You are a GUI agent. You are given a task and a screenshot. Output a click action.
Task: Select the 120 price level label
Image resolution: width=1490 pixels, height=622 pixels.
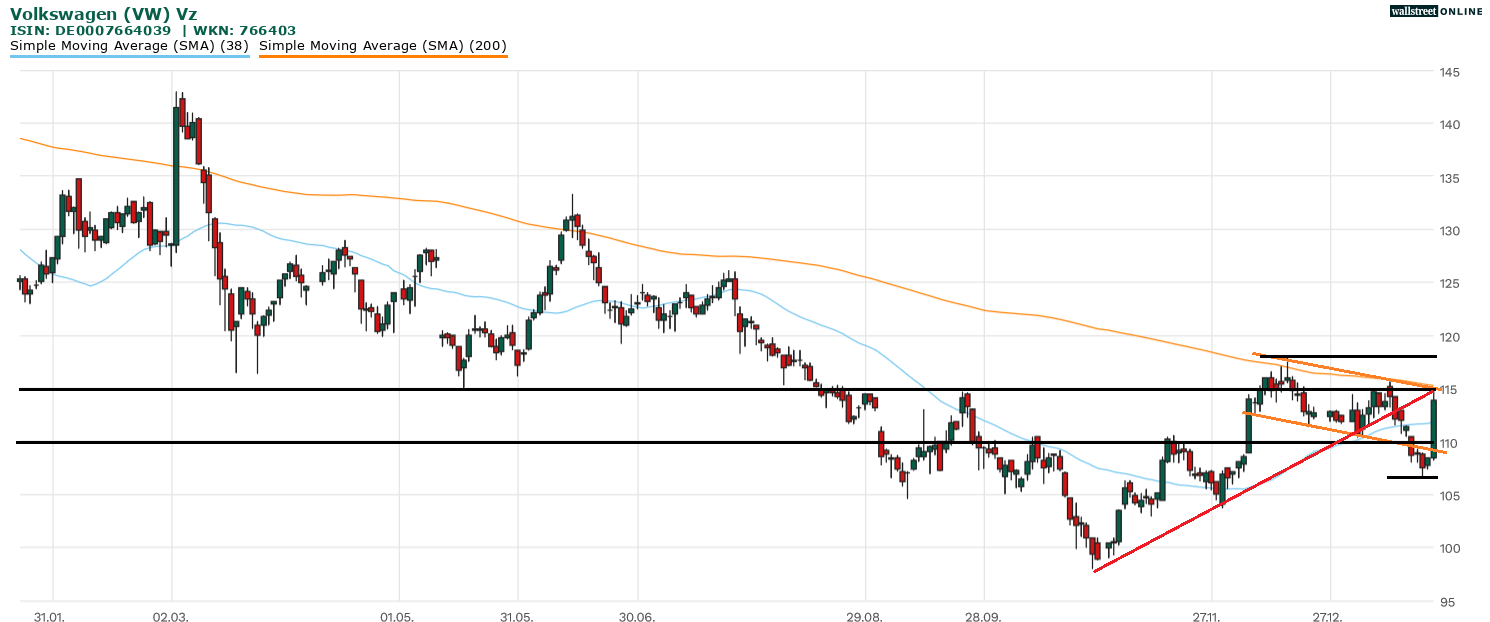(x=1446, y=337)
